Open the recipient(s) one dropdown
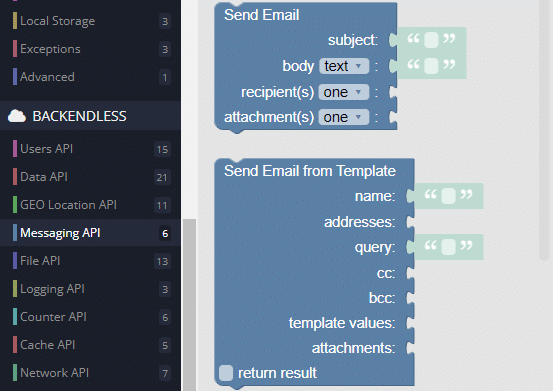Viewport: 553px width, 391px height. [344, 92]
